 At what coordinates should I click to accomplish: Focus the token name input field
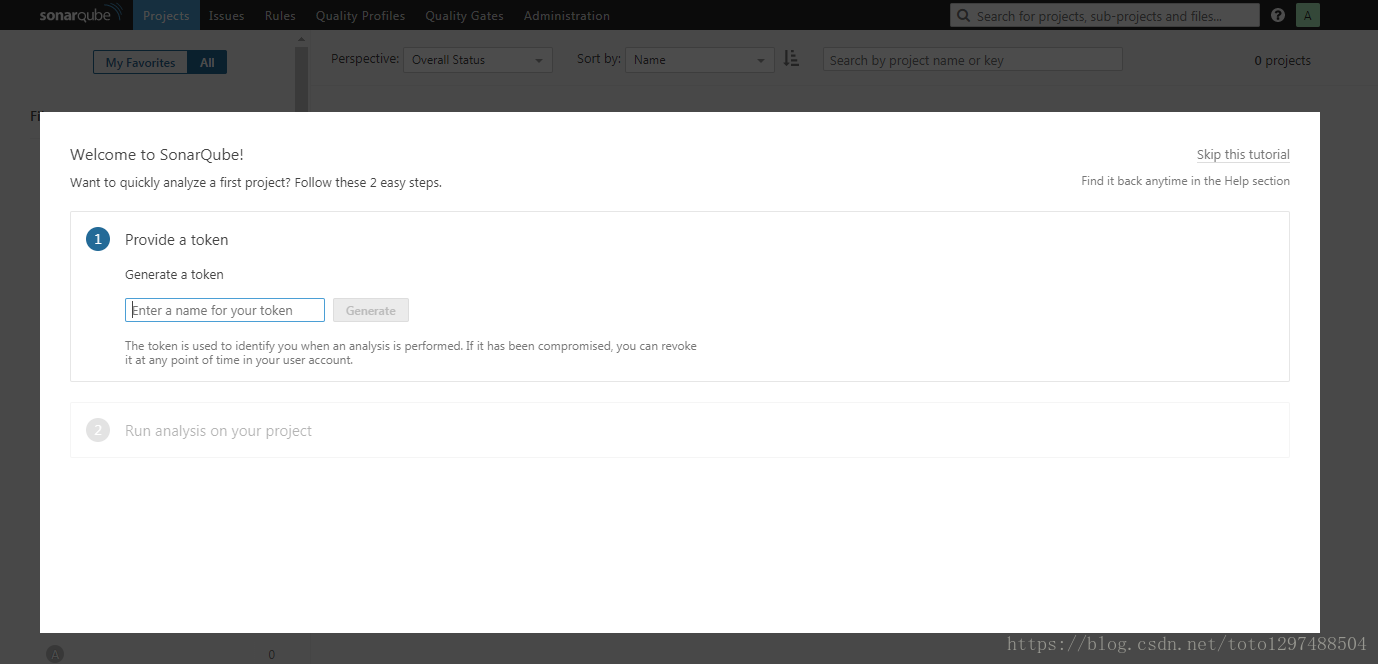click(x=225, y=310)
